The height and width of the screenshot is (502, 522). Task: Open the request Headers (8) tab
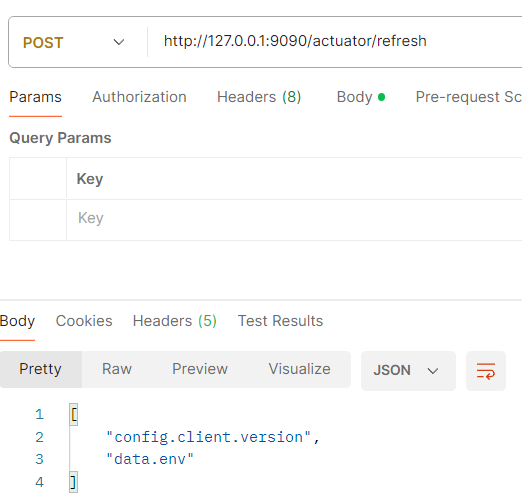click(x=259, y=97)
